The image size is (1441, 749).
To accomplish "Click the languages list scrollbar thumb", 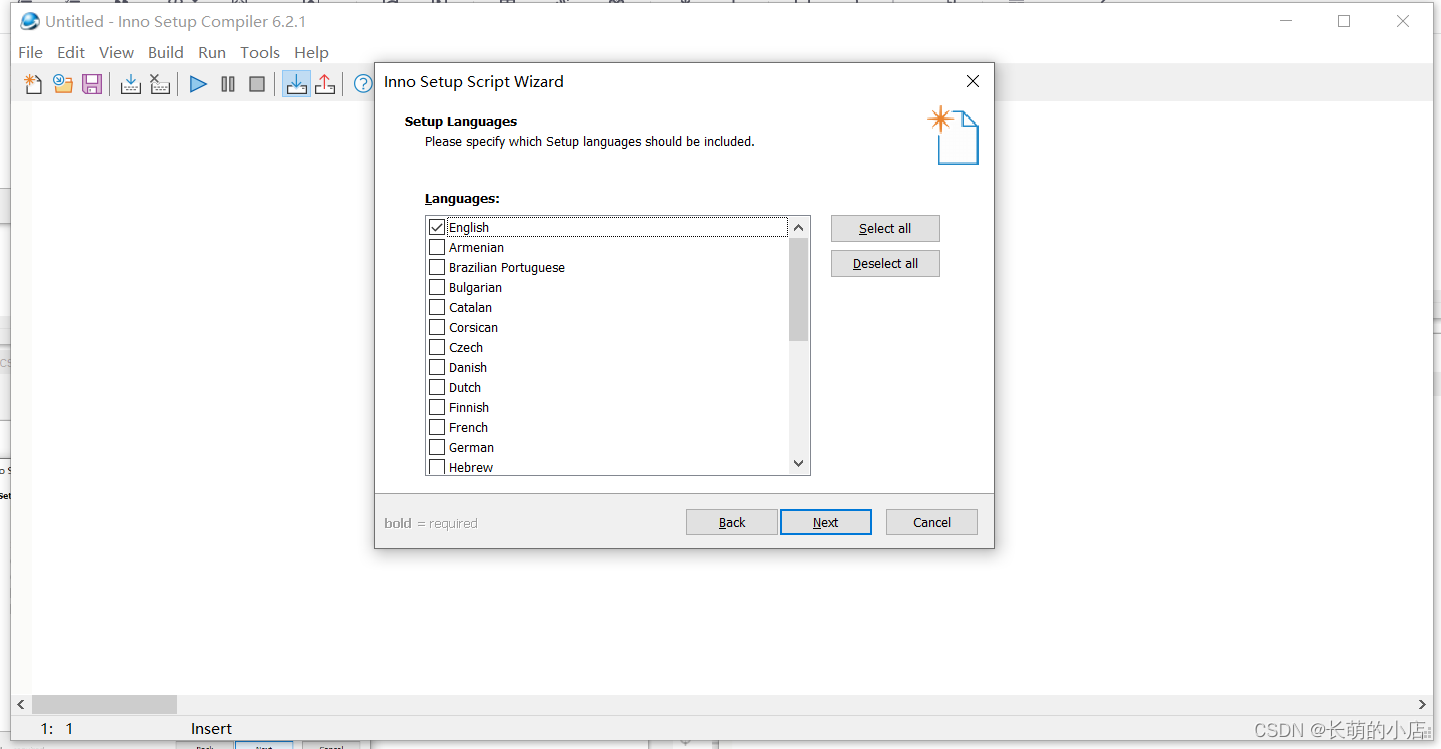I will [798, 289].
